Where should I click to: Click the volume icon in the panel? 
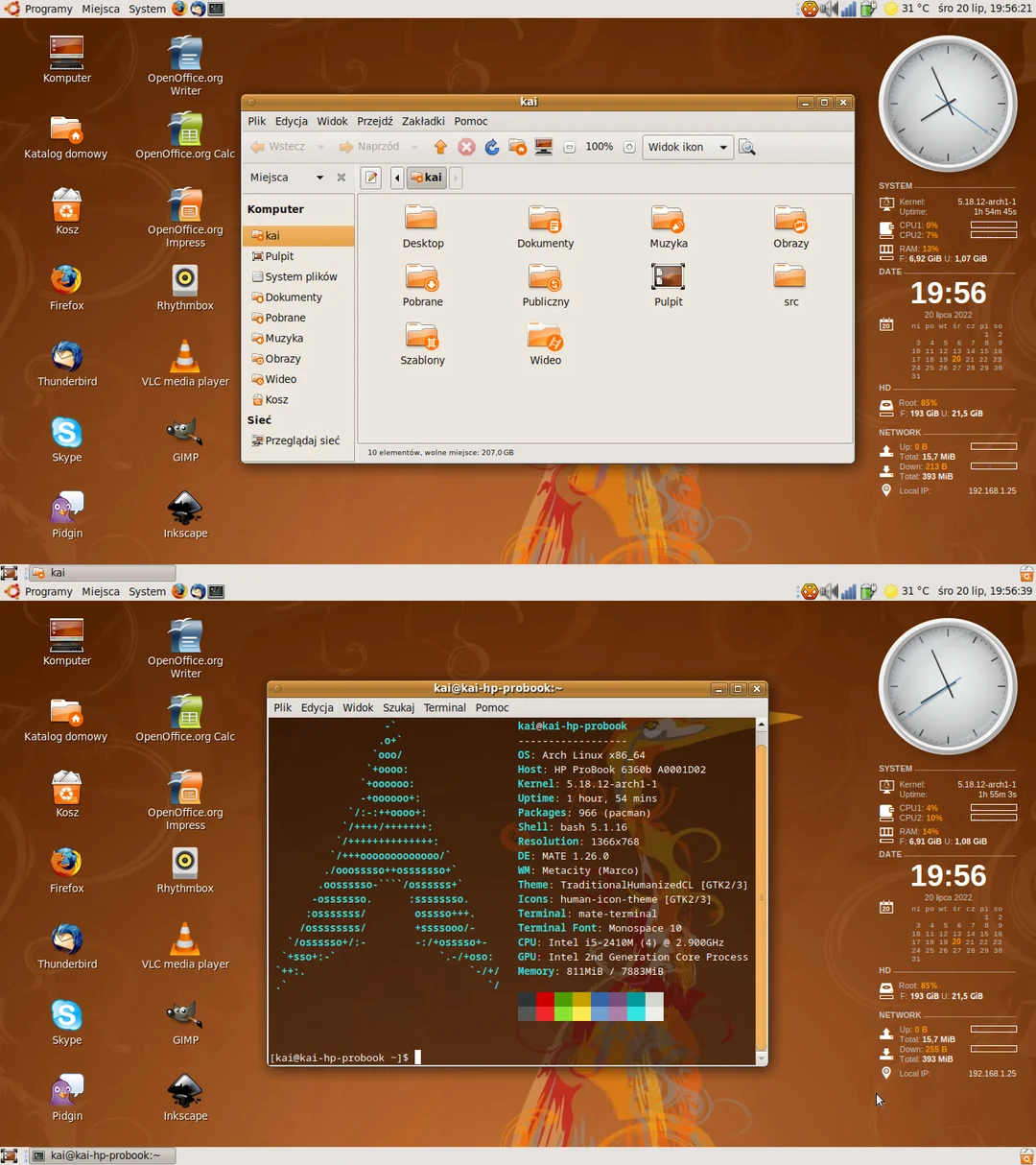coord(829,9)
